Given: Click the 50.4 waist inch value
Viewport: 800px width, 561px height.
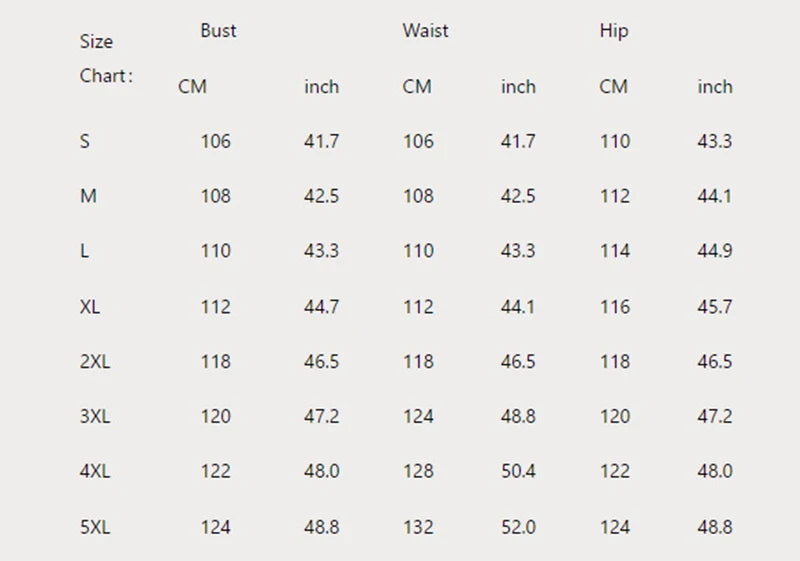Looking at the screenshot, I should coord(518,472).
